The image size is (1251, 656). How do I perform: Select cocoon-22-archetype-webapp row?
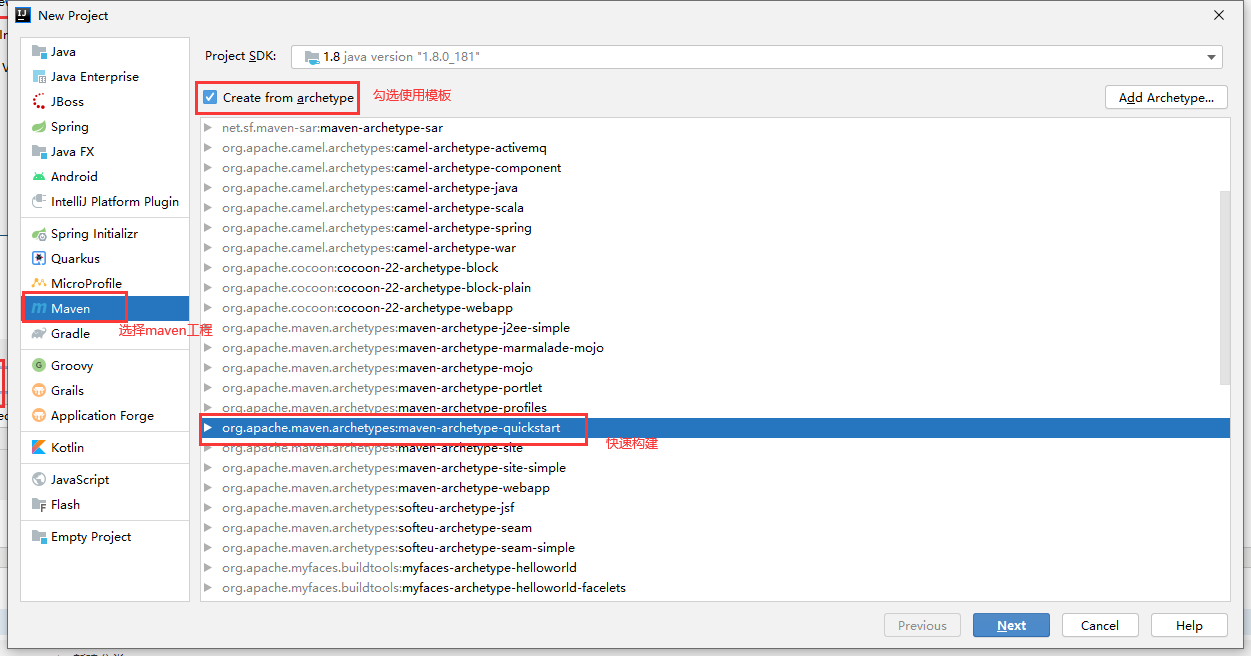click(715, 308)
